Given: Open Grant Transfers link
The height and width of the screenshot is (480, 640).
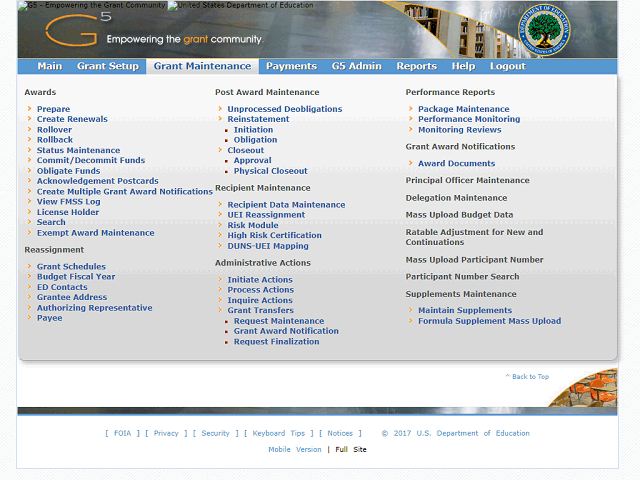Looking at the screenshot, I should tap(260, 311).
